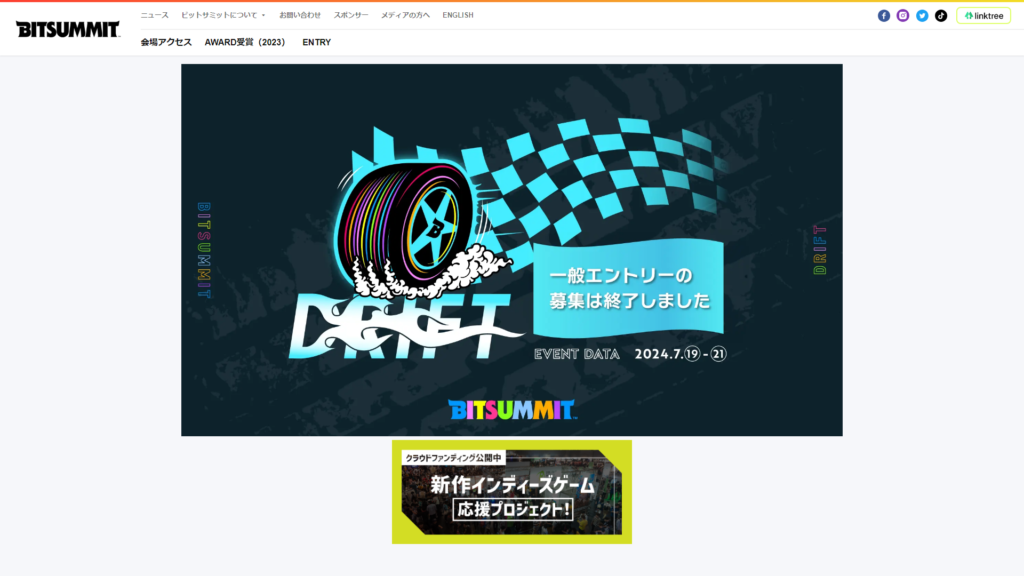Viewport: 1024px width, 576px height.
Task: Open the ニュース menu item
Action: (155, 15)
